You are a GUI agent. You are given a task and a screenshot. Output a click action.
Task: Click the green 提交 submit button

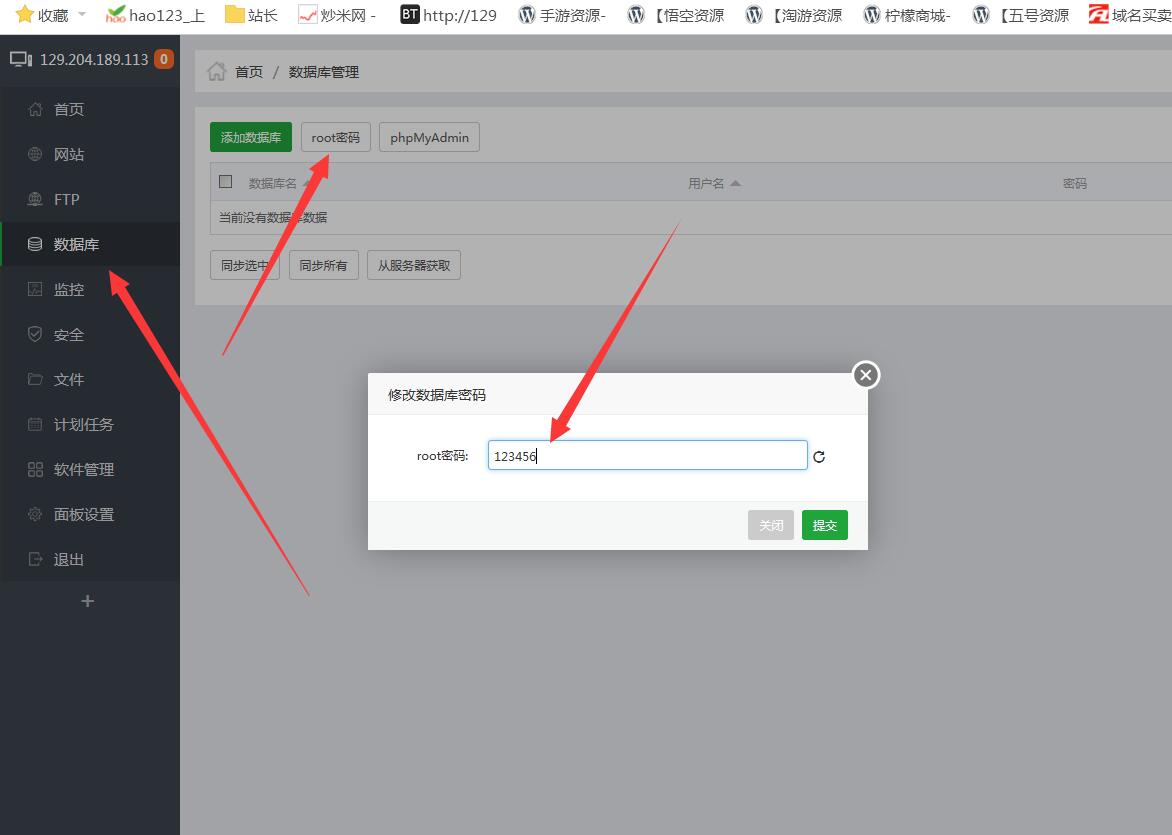coord(824,525)
